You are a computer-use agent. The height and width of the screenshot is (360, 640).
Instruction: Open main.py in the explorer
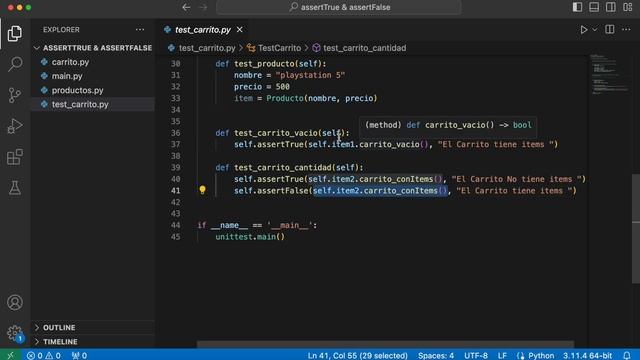[67, 76]
